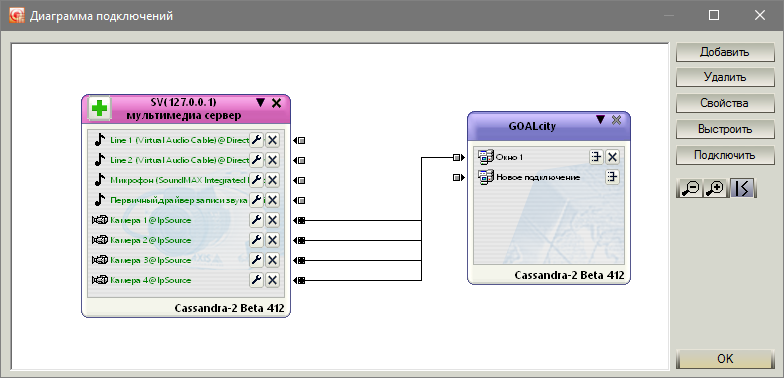Viewport: 784px width, 378px height.
Task: Click output connector of Line 2 audio
Action: [x=300, y=160]
